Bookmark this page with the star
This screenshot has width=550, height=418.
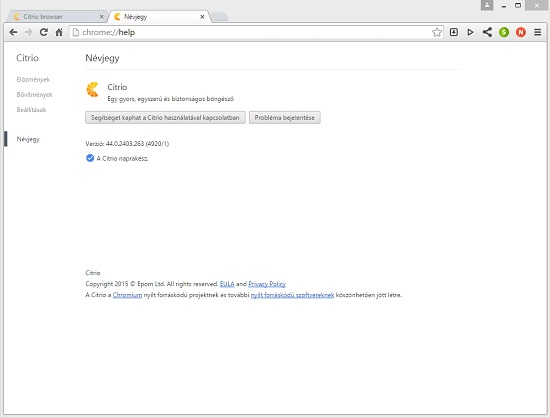[x=437, y=32]
